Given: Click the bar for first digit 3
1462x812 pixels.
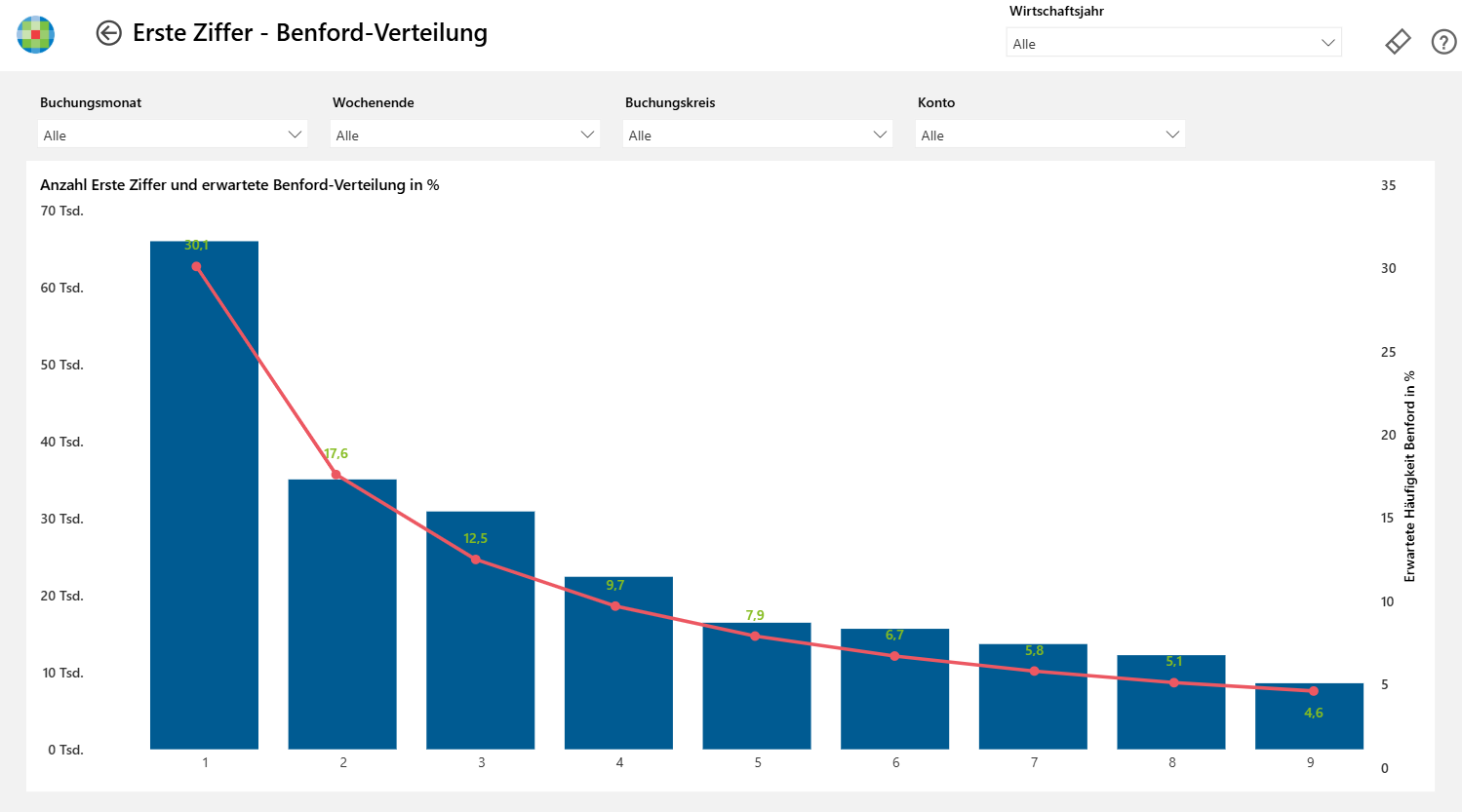Looking at the screenshot, I should click(481, 631).
